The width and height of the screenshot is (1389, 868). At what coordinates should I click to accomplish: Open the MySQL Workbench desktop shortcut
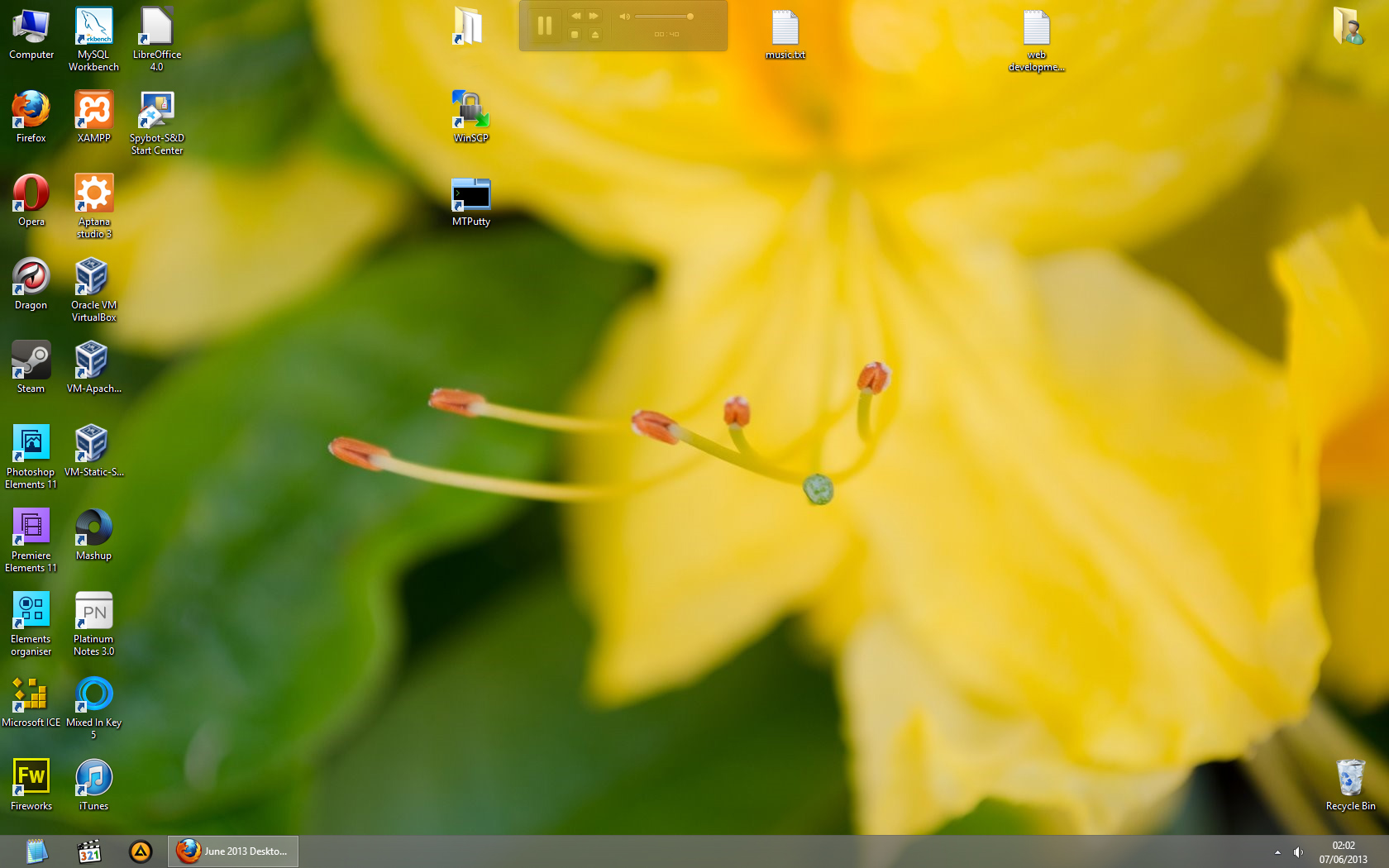[x=93, y=27]
